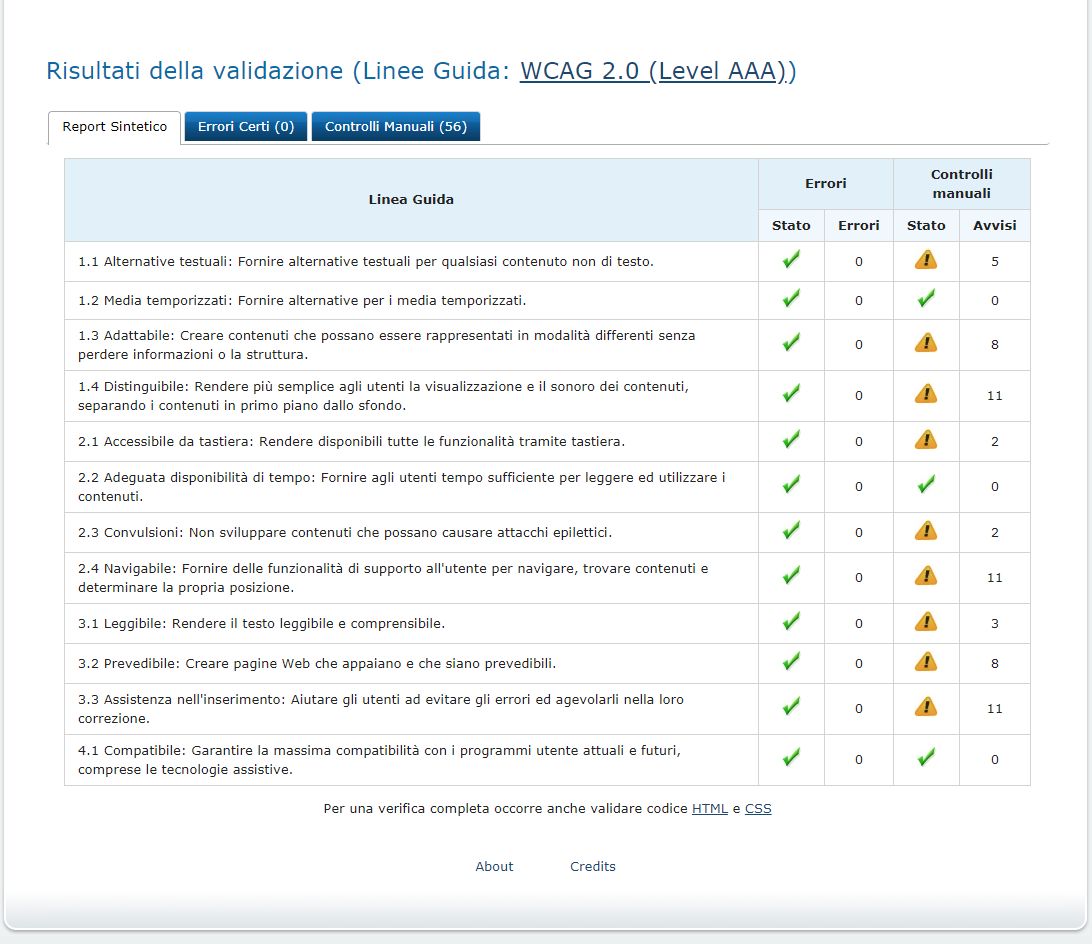Switch to the Report Sintetico tab
Viewport: 1092px width, 944px height.
114,127
